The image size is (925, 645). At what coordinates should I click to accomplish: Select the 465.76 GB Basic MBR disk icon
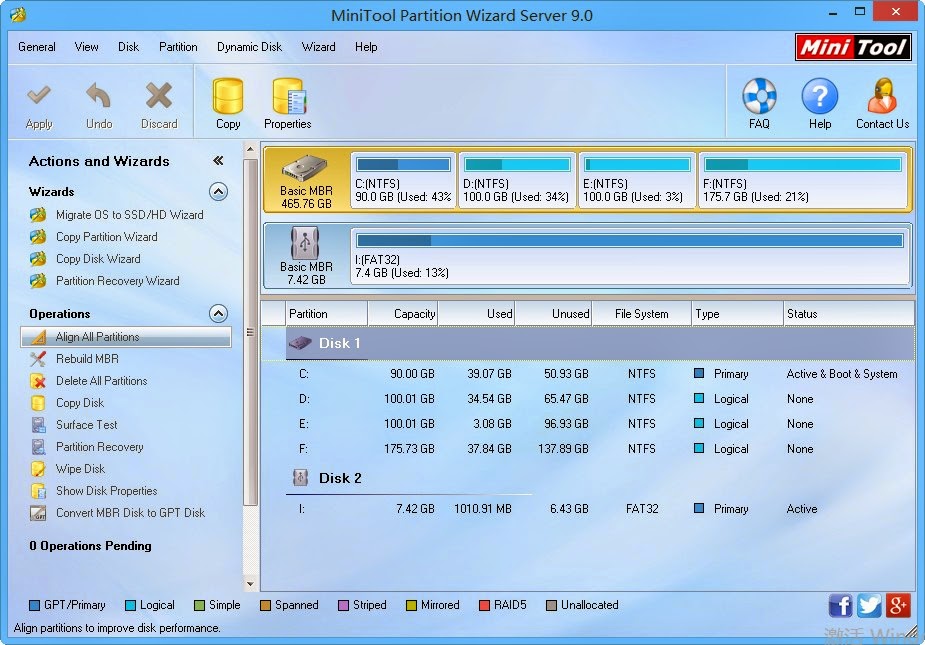[x=305, y=168]
